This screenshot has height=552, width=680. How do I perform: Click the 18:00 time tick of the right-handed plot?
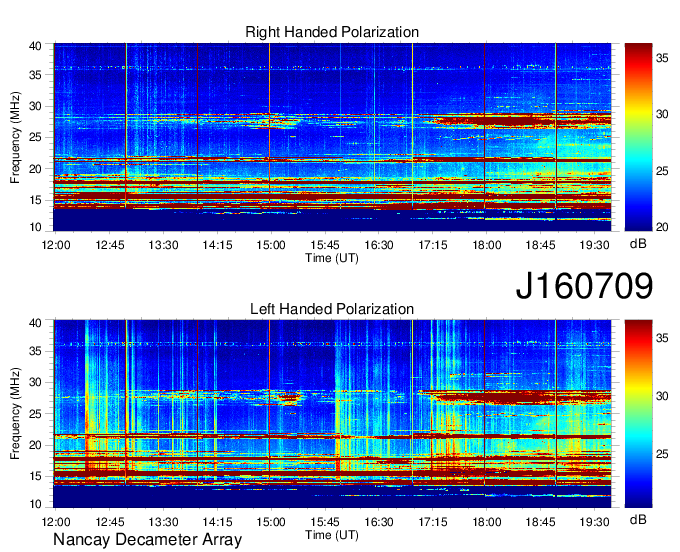(x=487, y=245)
